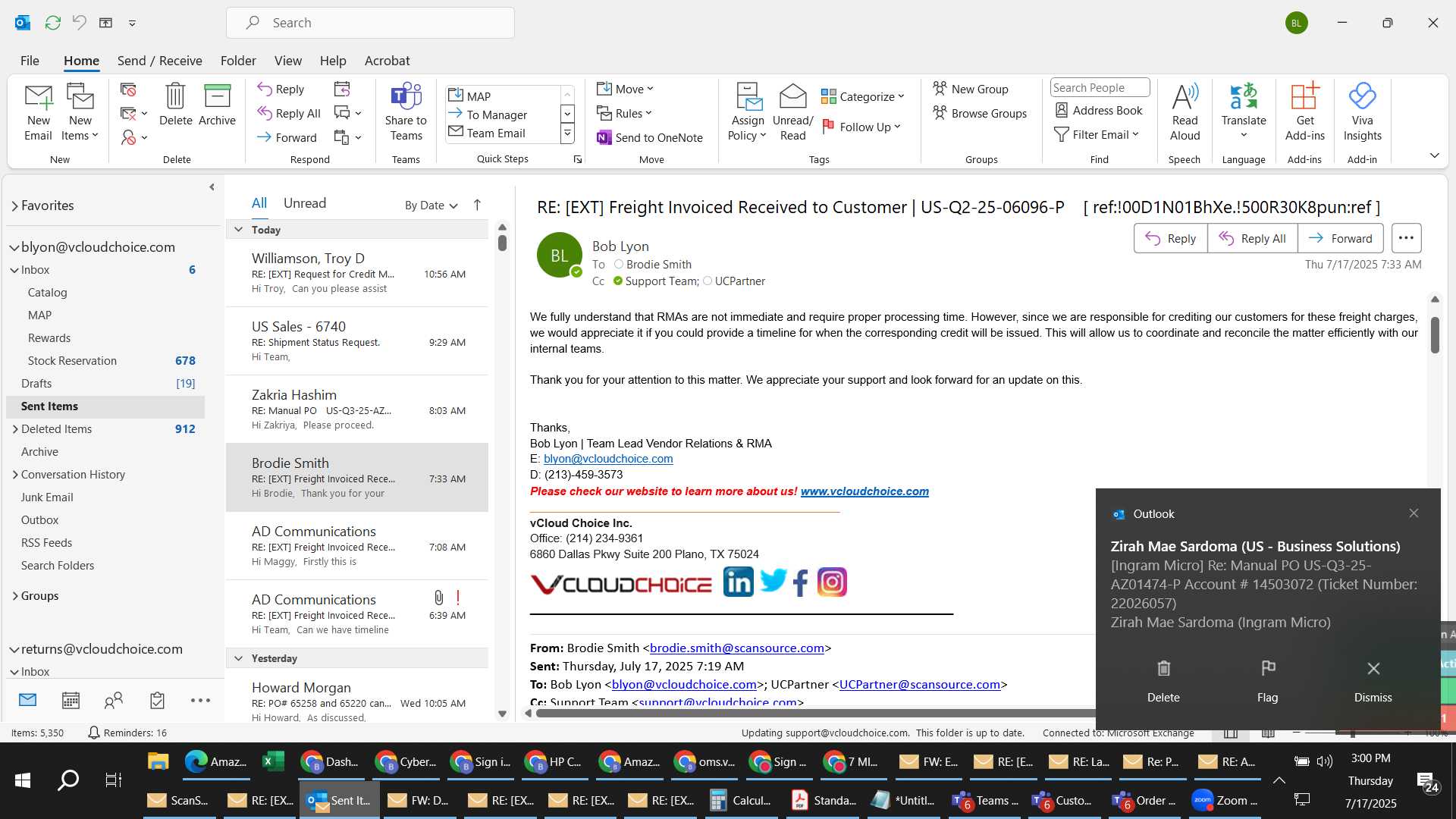The height and width of the screenshot is (819, 1456).
Task: Click the send/receive sync icon in title bar
Action: pyautogui.click(x=52, y=23)
